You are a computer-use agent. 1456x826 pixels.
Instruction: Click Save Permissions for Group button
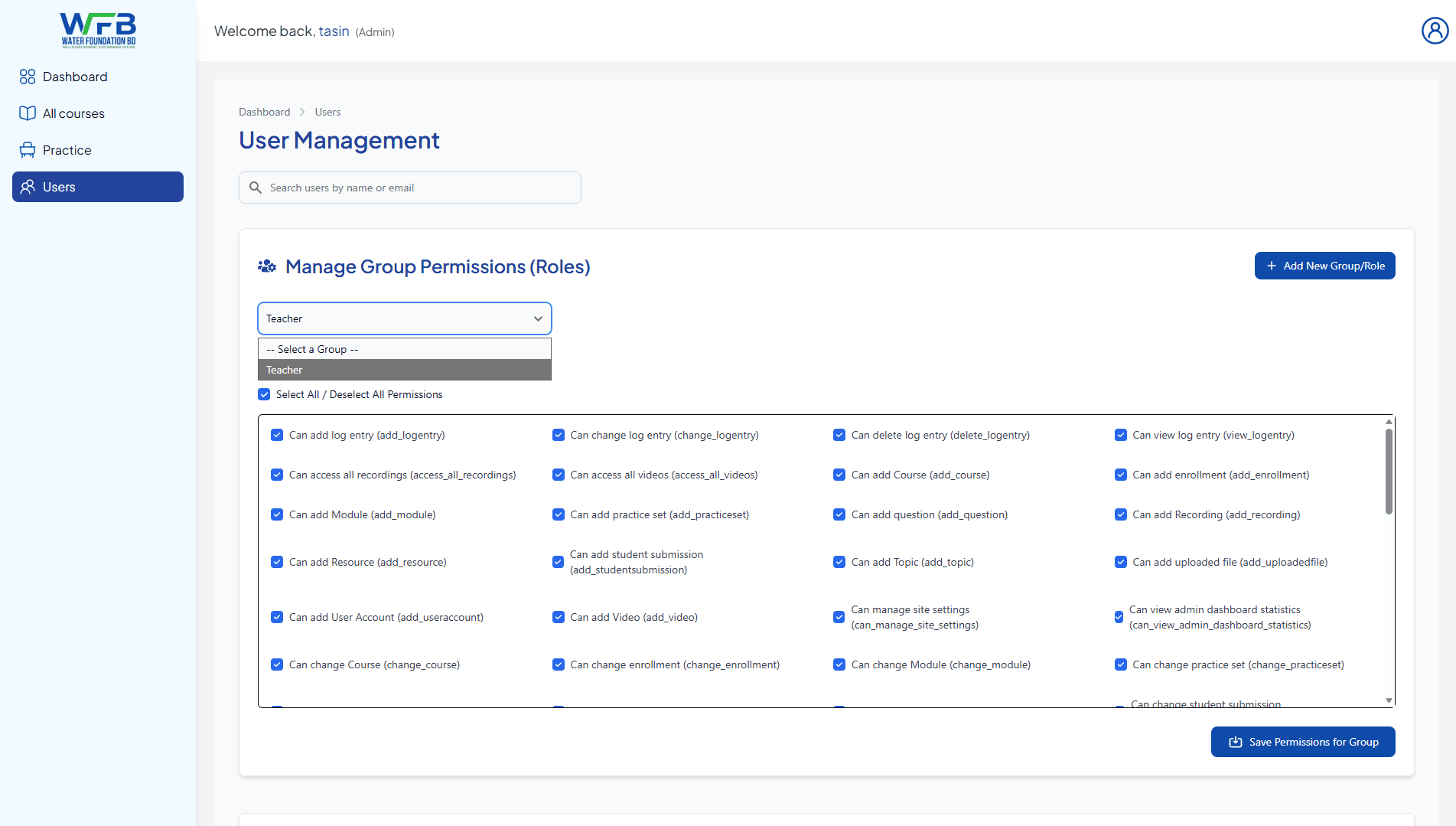[1303, 742]
